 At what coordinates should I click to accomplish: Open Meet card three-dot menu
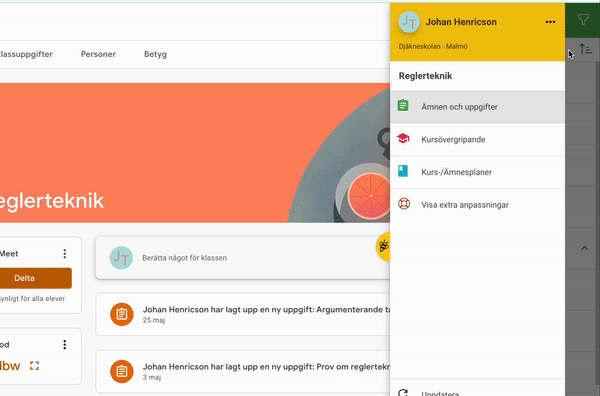click(x=65, y=254)
